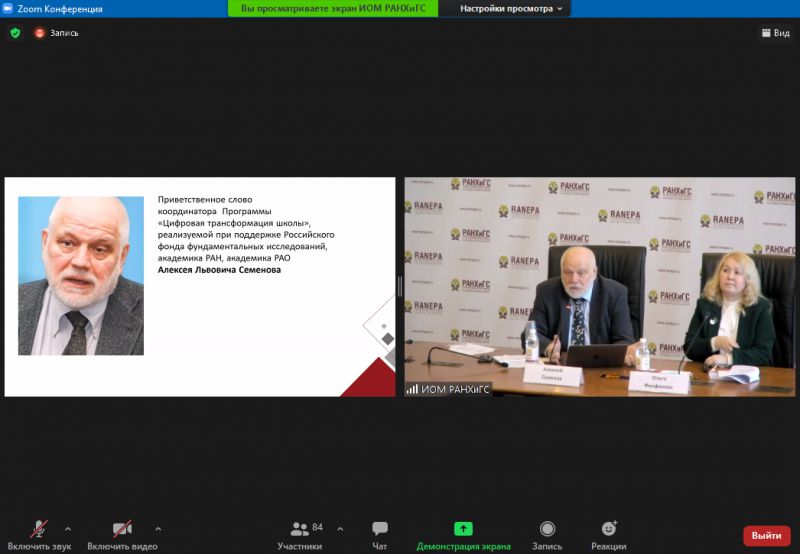Click the Приветственное слово heading on slide
This screenshot has height=554, width=800.
(205, 199)
